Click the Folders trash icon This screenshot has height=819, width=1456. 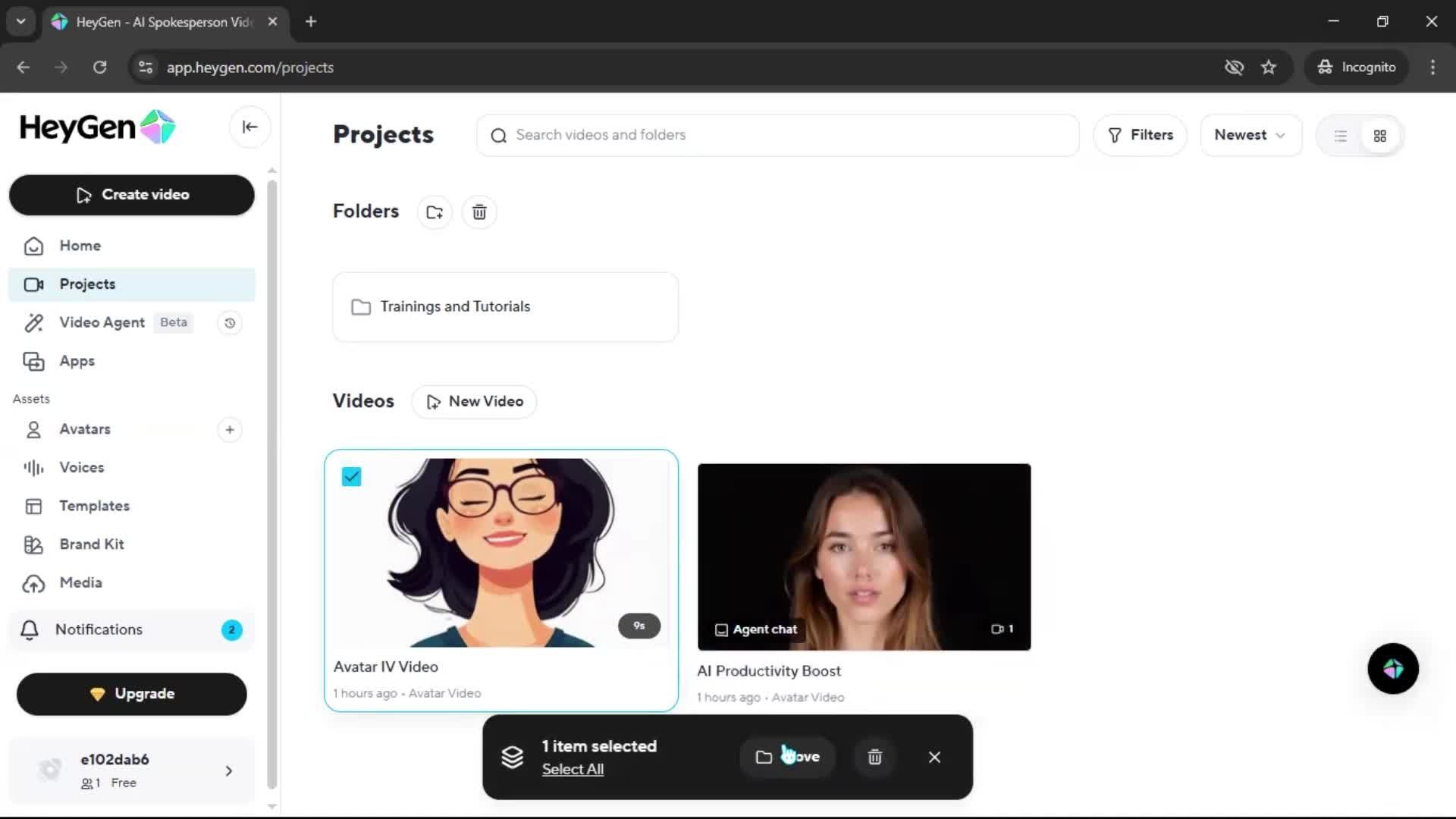479,212
